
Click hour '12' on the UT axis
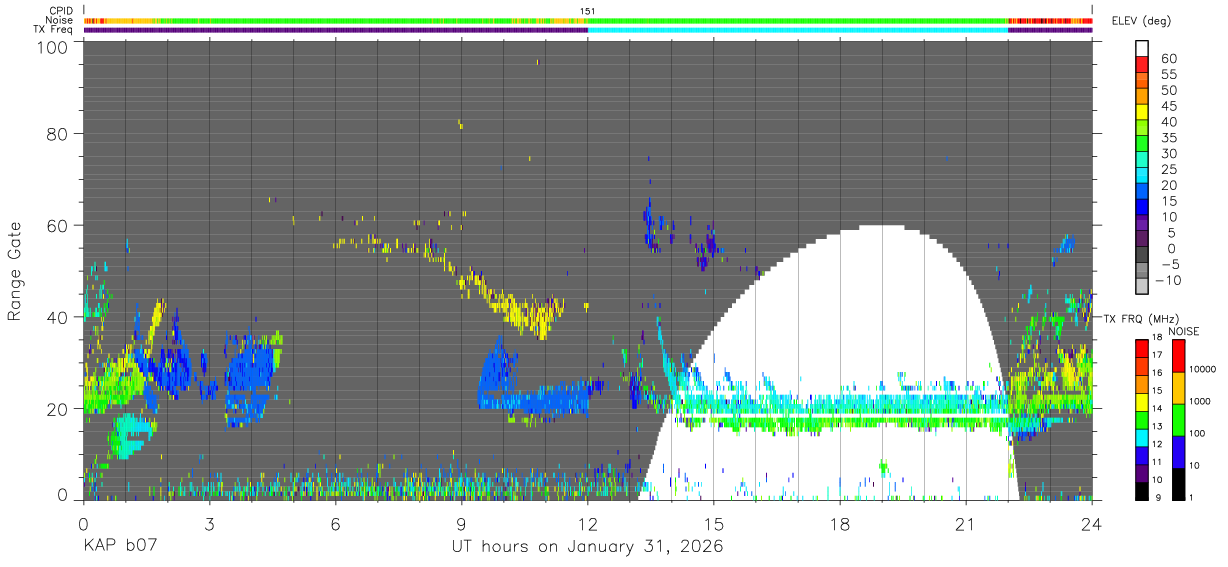pos(587,524)
